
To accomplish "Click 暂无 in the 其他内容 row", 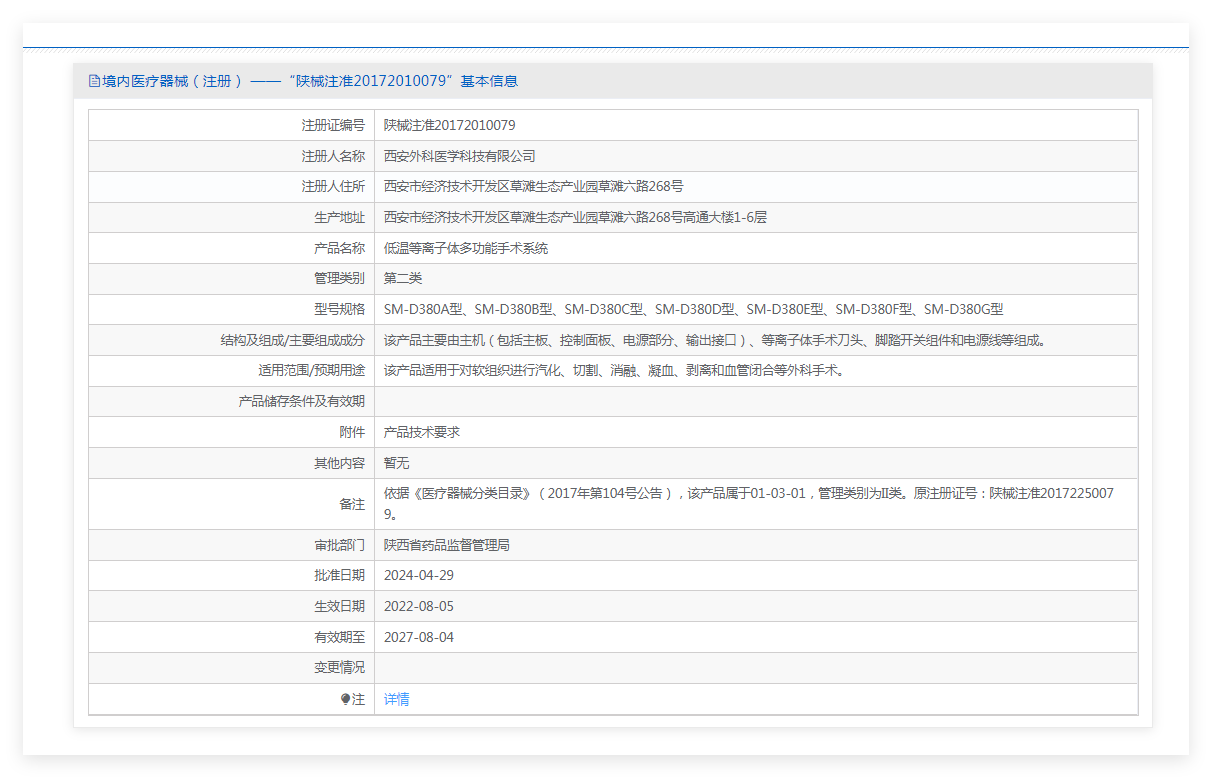I will 396,463.
